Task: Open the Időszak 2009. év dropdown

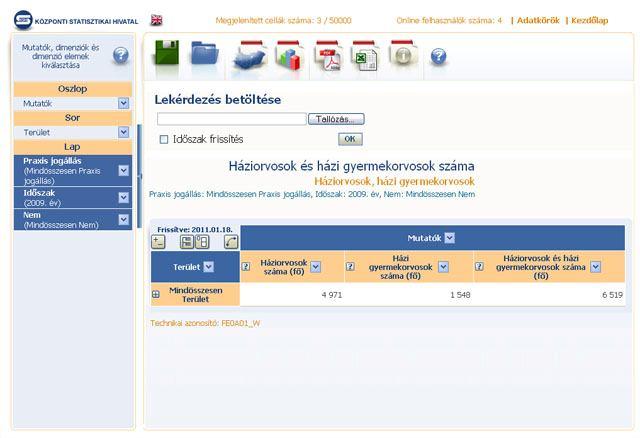Action: click(123, 198)
